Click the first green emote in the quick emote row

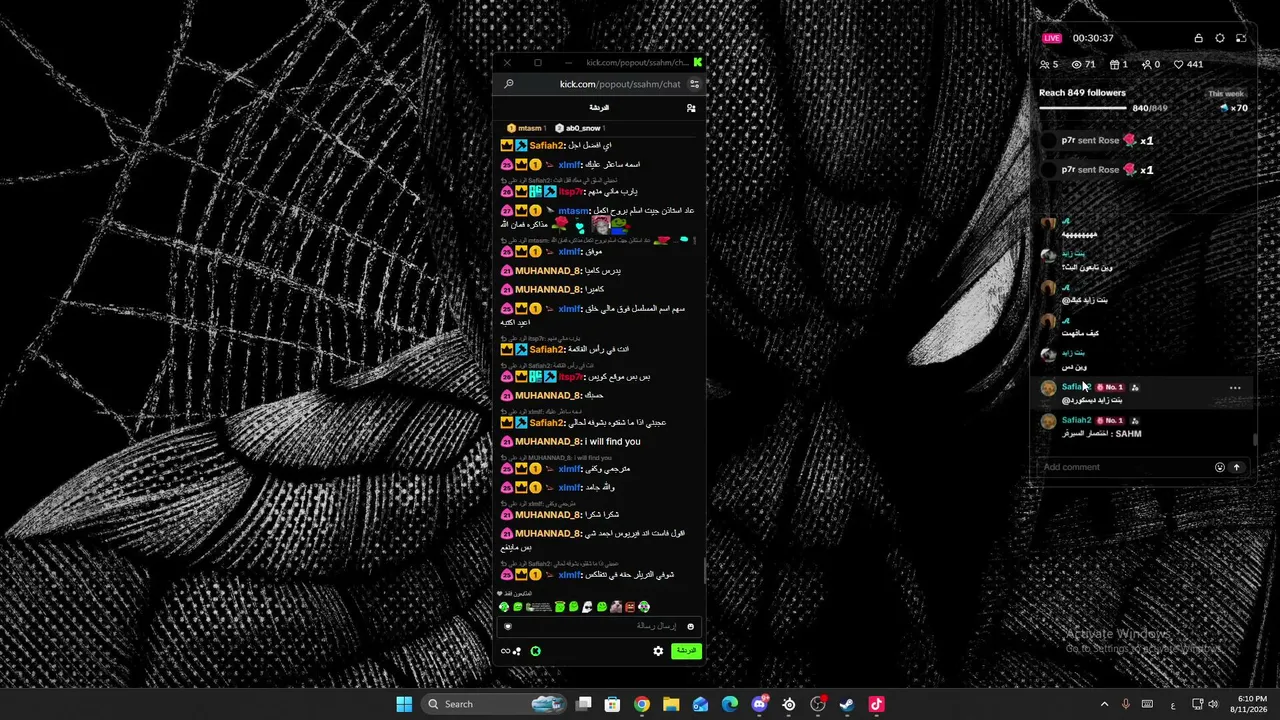tap(504, 607)
